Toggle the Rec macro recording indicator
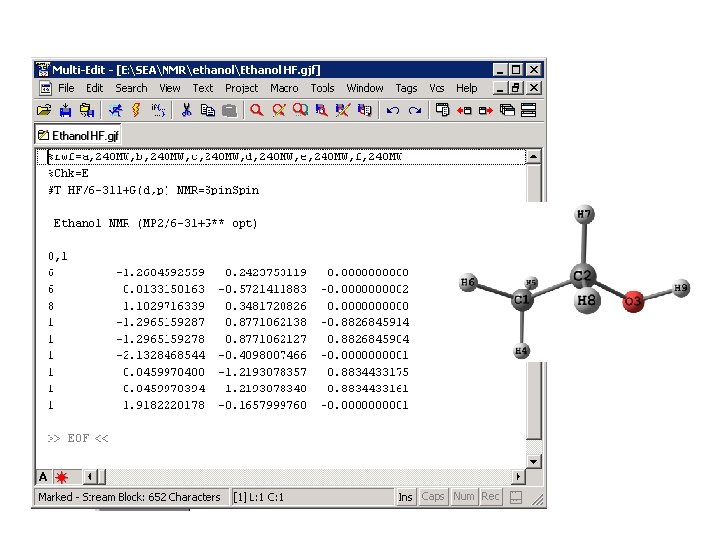Viewport: 720px width, 540px height. 490,497
